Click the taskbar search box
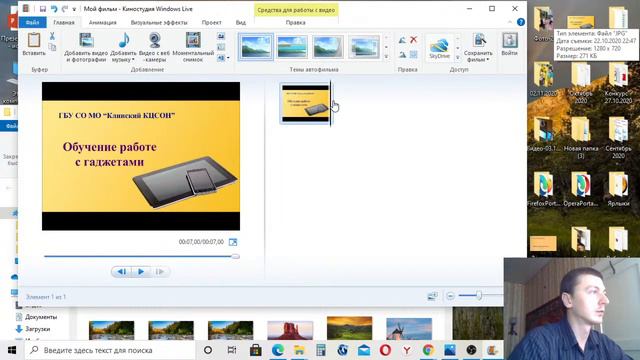640x360 pixels. [x=110, y=350]
